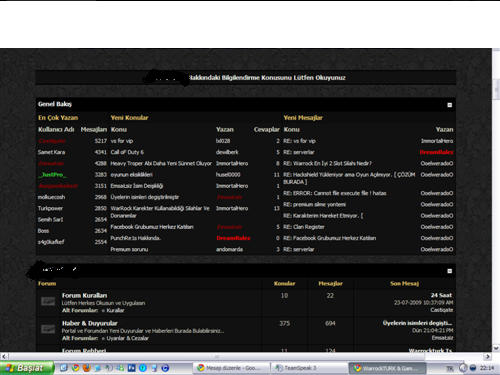Image resolution: width=500 pixels, height=375 pixels.
Task: Open 'Facebook Grubumuz Herkez Katılsın' under Yeni Konular
Action: coord(152,227)
